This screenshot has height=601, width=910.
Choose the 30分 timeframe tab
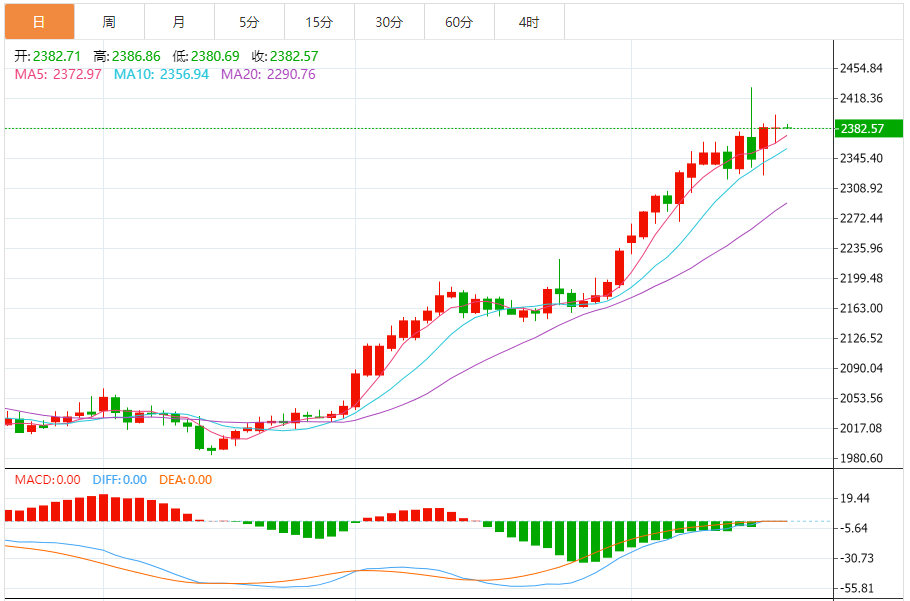coord(389,22)
